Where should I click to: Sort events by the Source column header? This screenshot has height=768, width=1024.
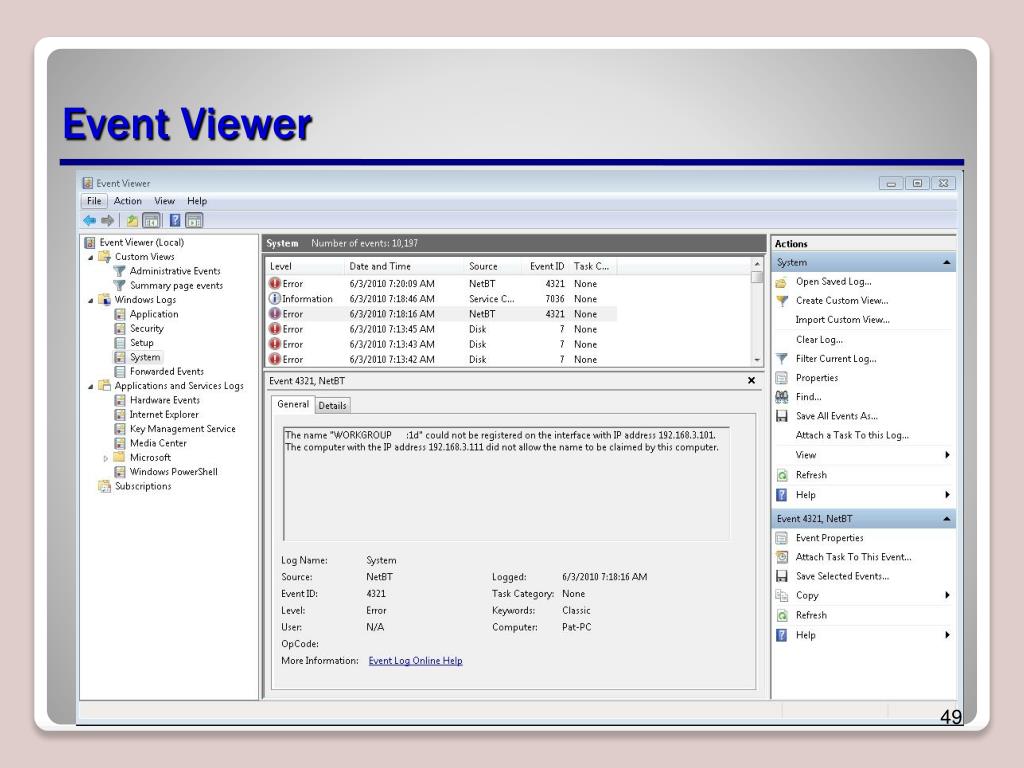click(493, 266)
